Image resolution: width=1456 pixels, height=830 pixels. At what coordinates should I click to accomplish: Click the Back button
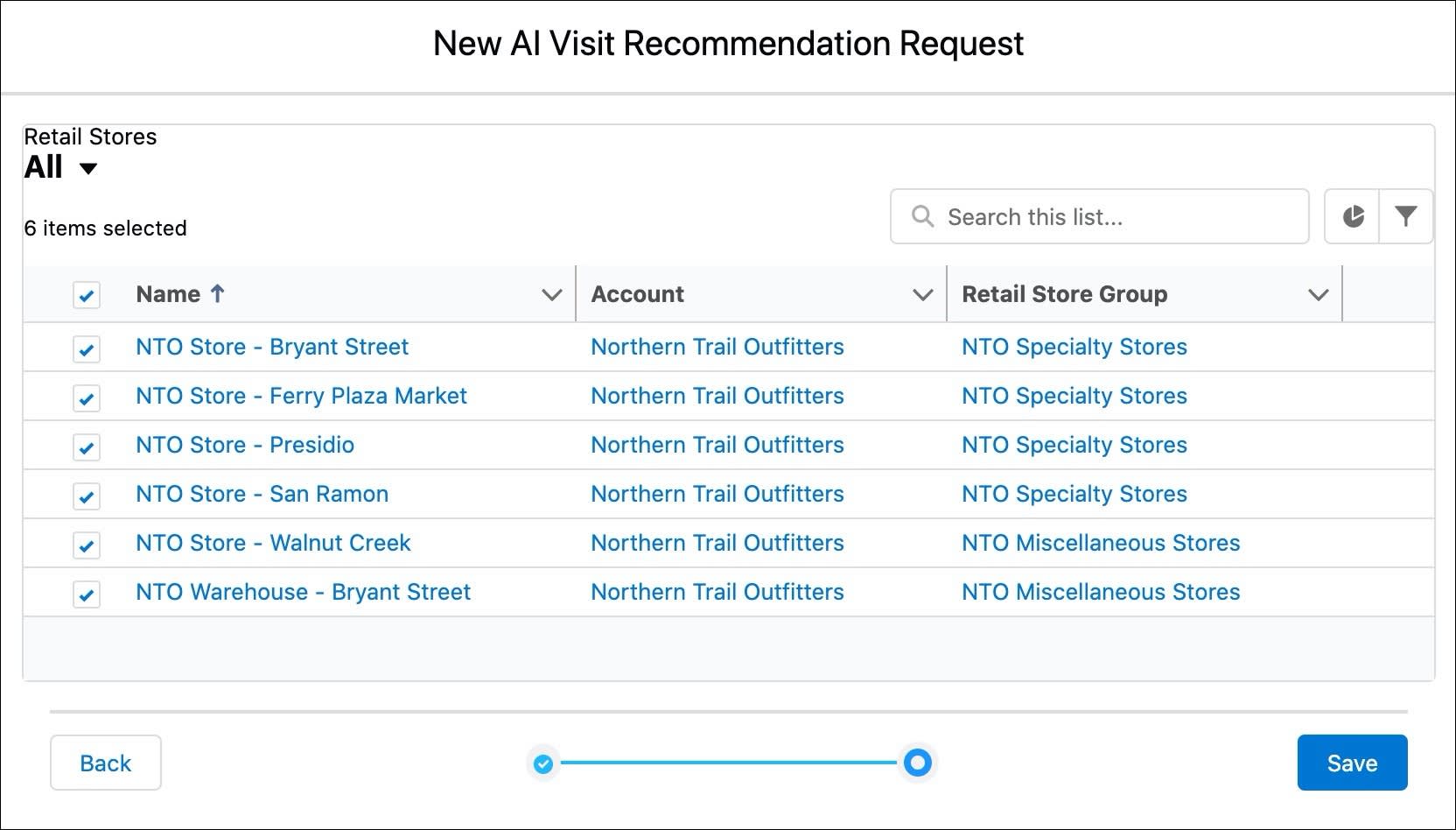click(105, 763)
